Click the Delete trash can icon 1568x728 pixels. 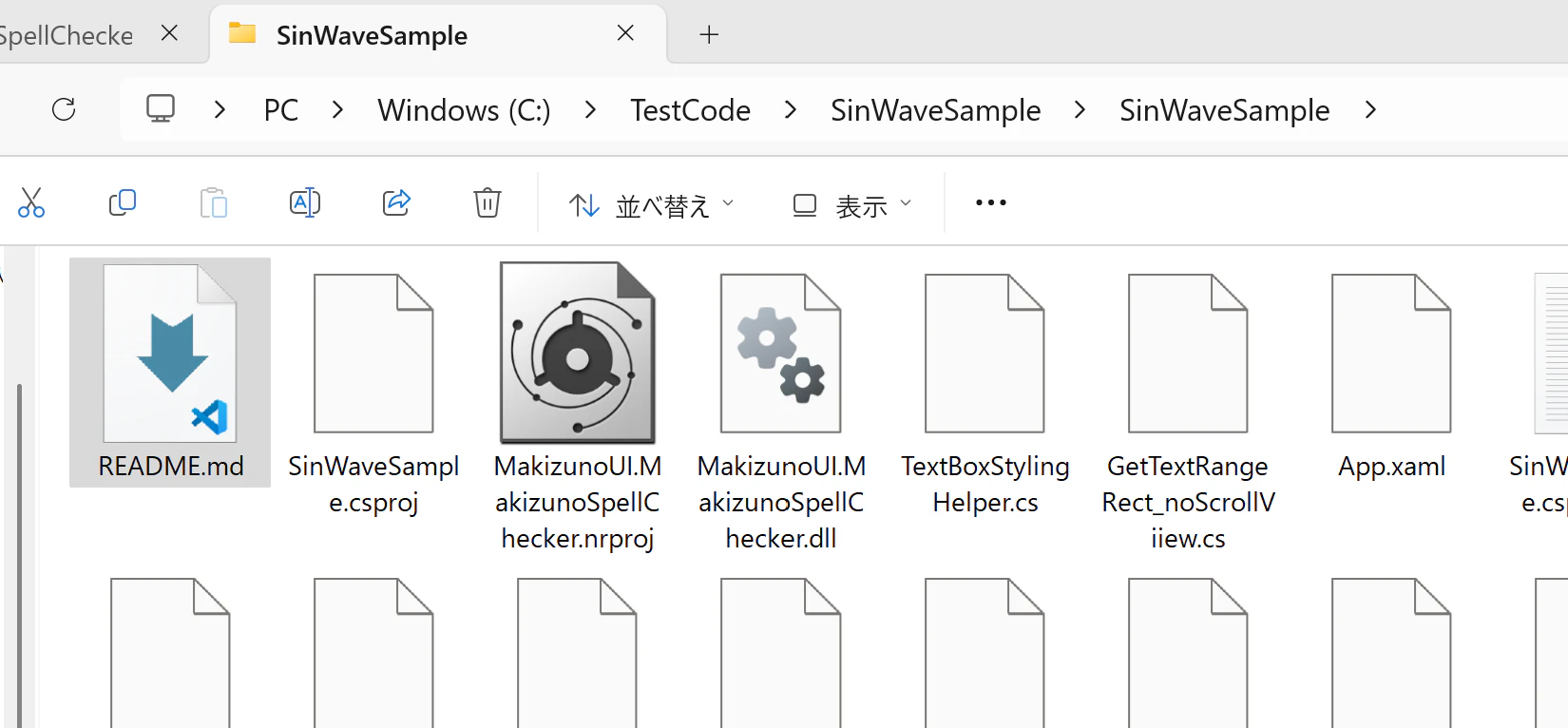(488, 202)
